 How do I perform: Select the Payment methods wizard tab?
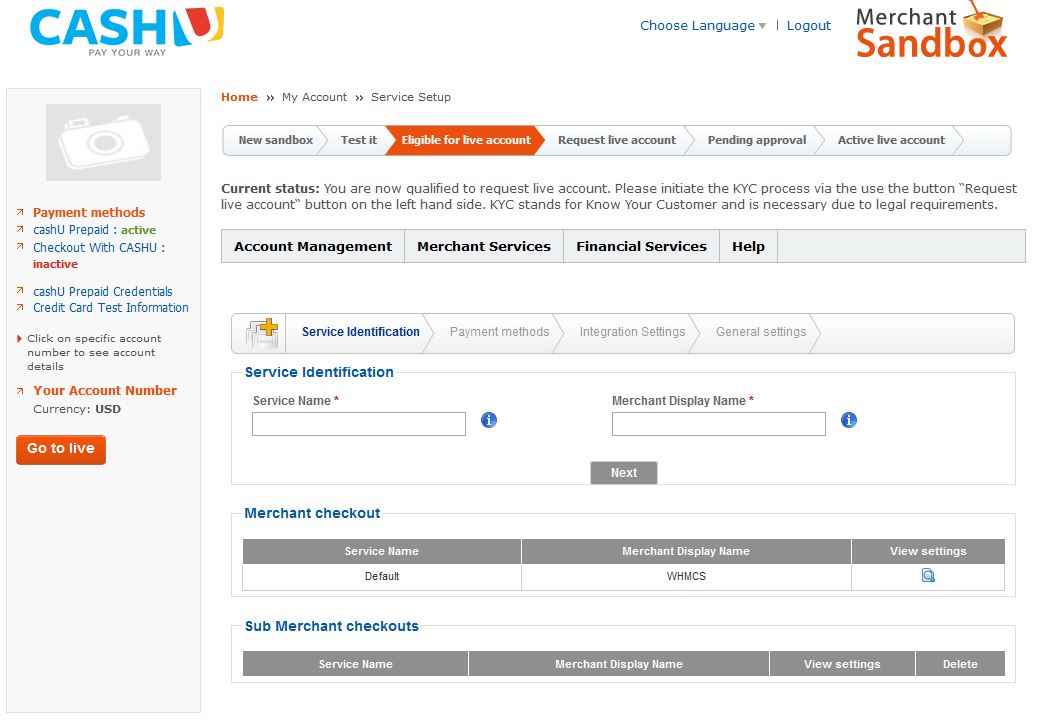tap(499, 332)
